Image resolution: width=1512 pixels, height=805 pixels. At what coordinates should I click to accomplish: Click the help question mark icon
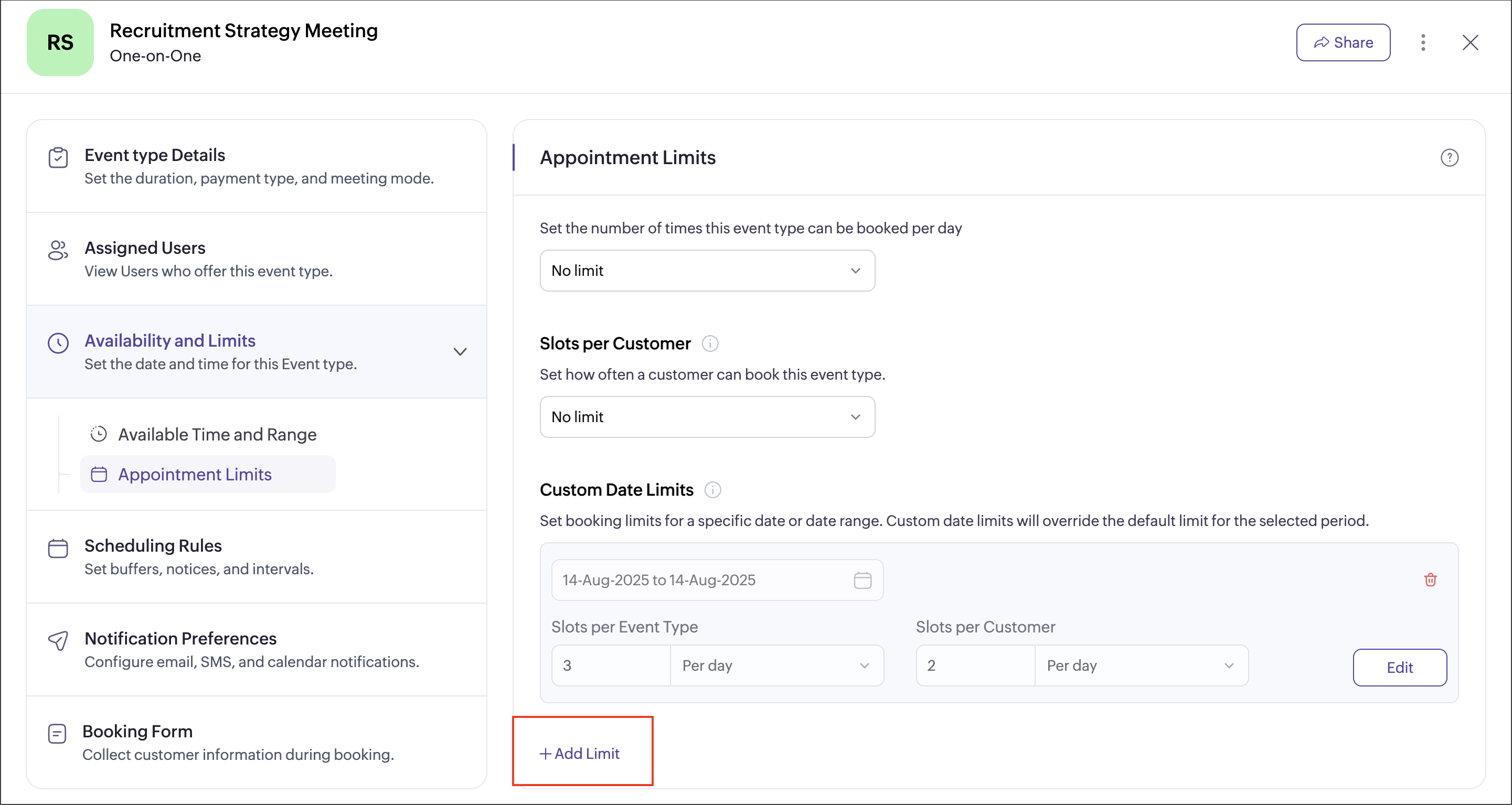(x=1449, y=157)
